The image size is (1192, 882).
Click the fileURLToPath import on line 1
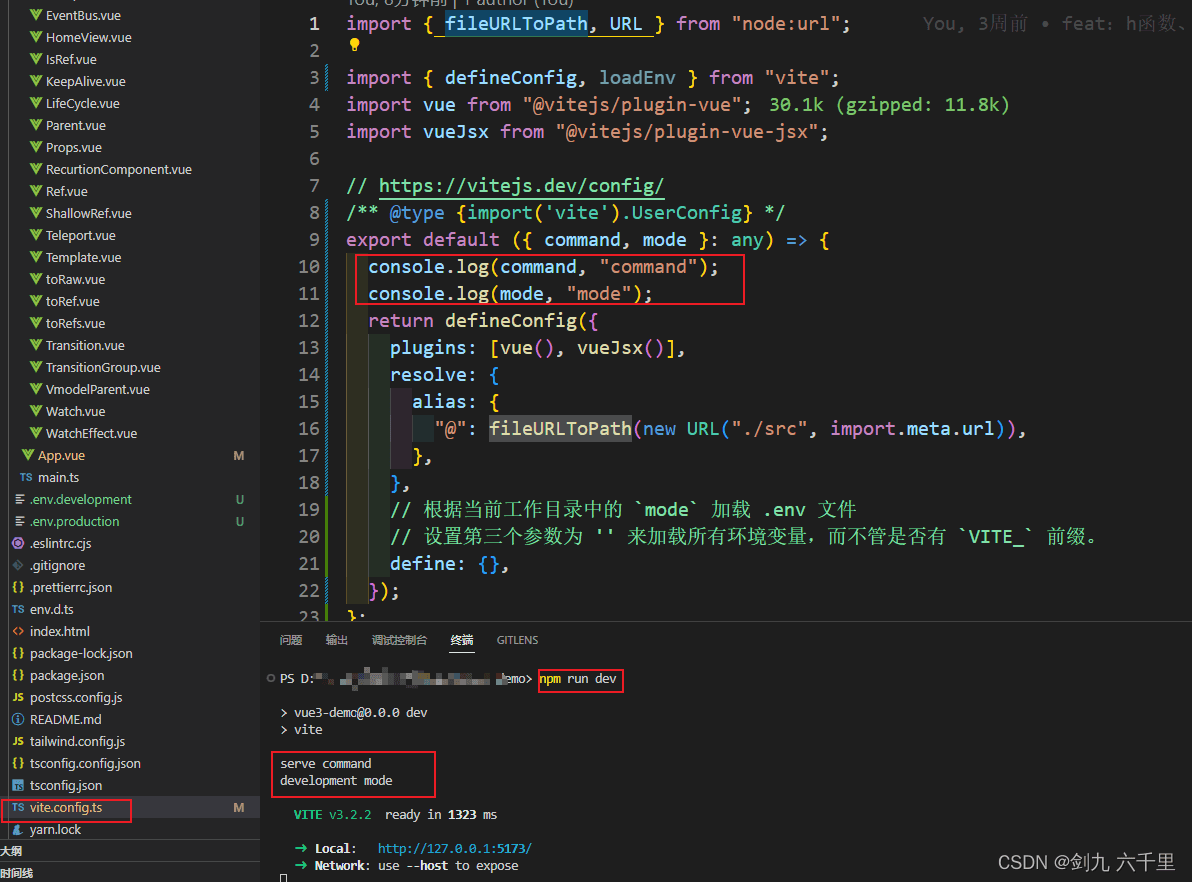coord(516,24)
